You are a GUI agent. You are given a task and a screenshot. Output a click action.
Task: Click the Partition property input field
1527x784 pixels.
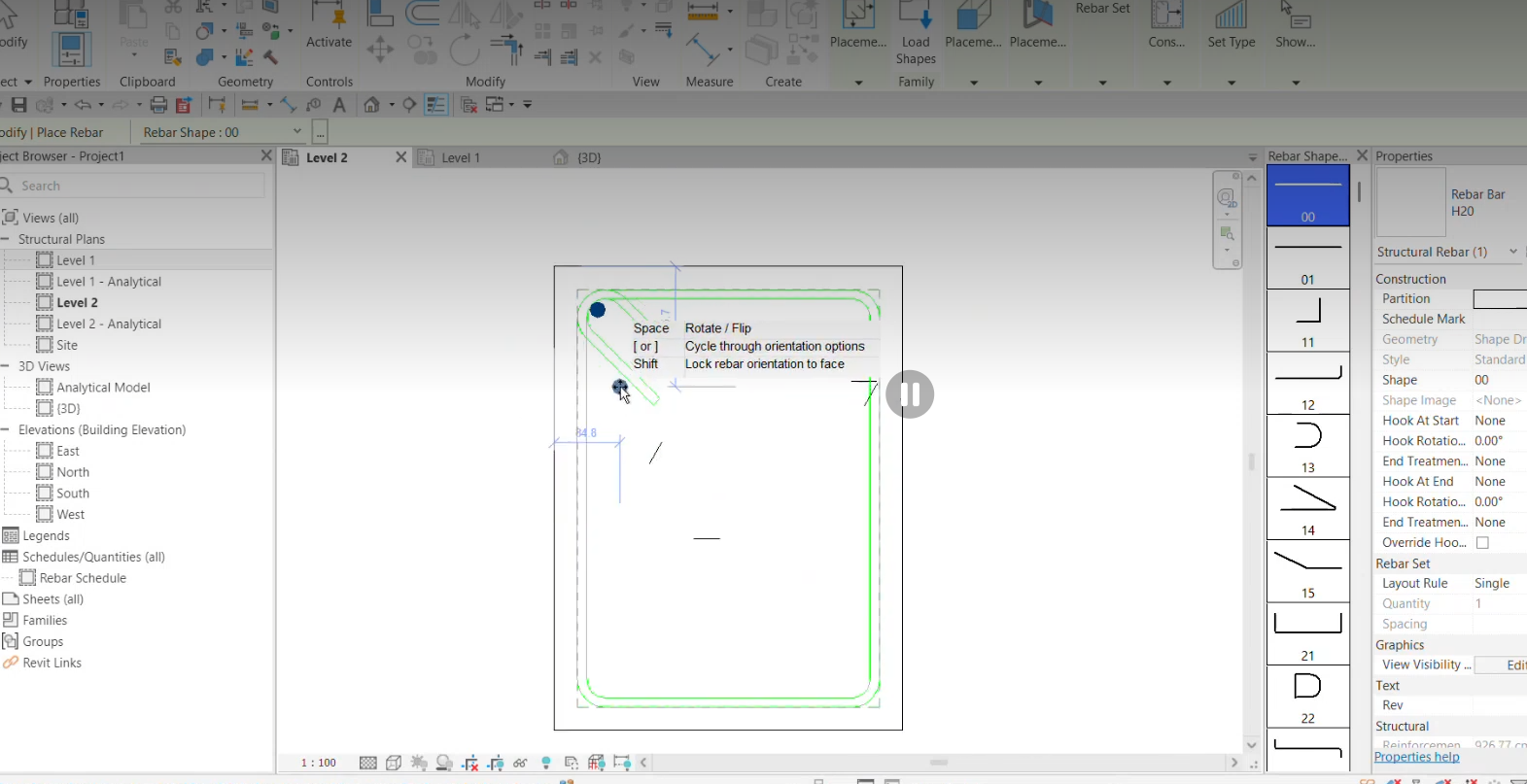click(1500, 299)
